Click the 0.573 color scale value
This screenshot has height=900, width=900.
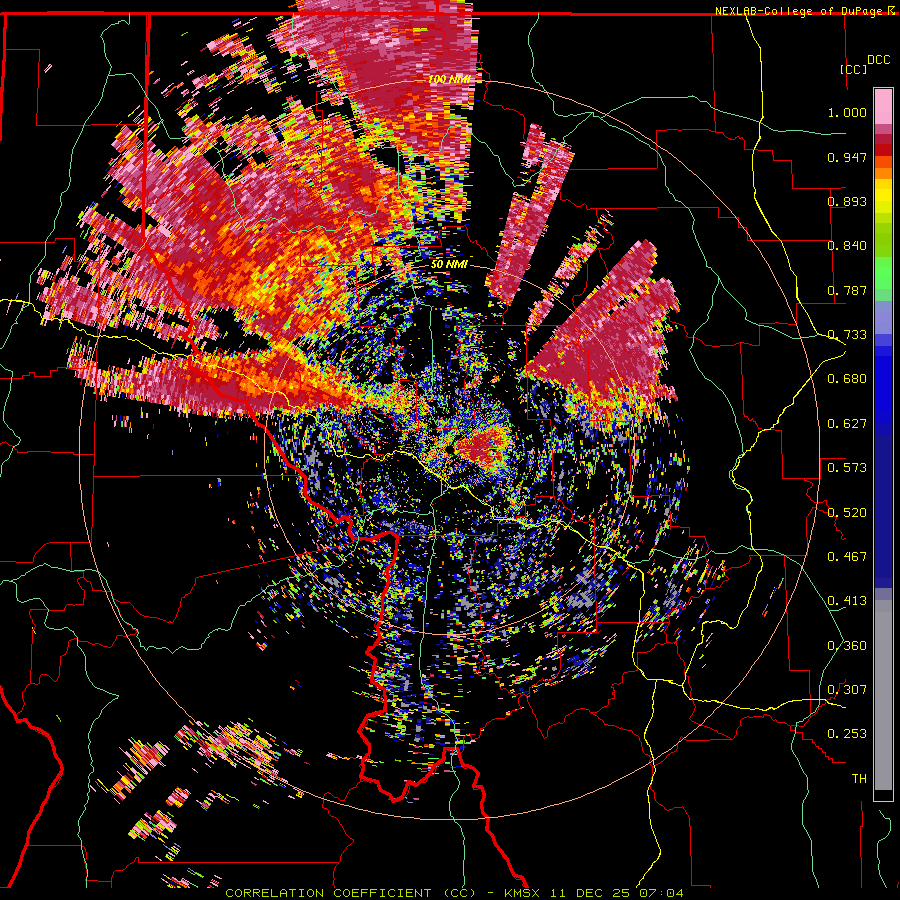(x=847, y=468)
